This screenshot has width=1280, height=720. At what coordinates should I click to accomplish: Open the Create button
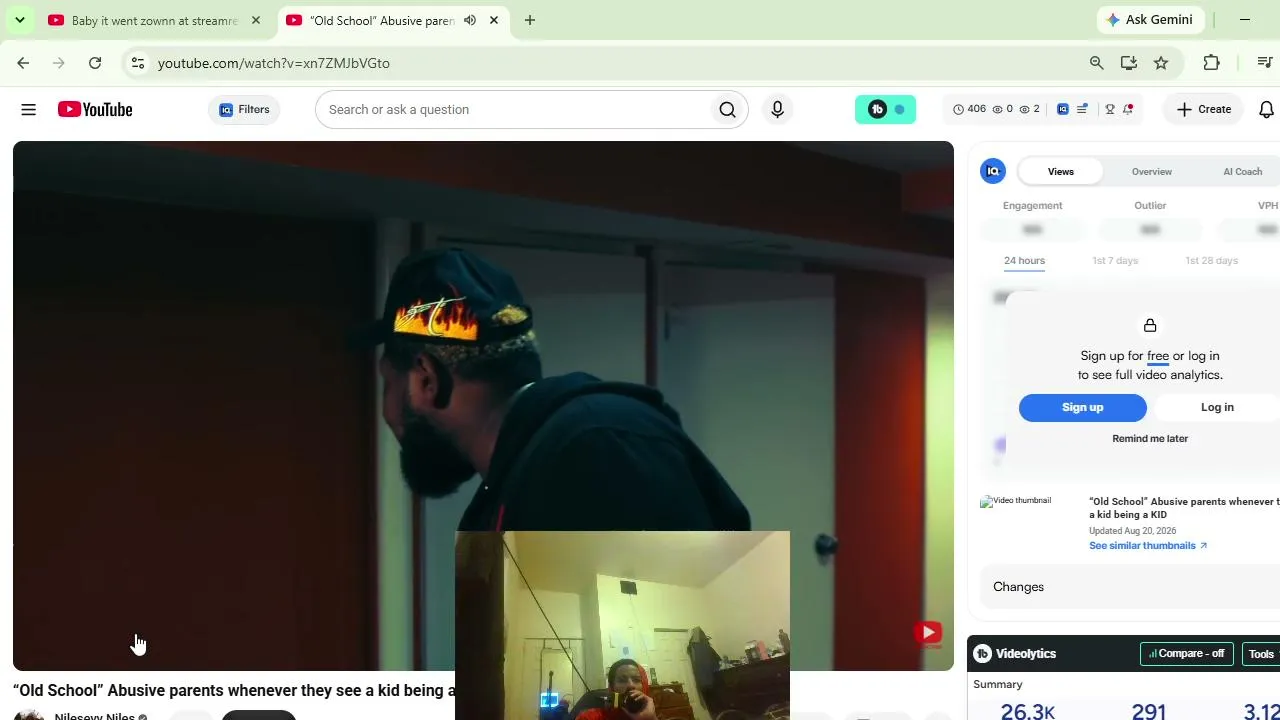1203,110
